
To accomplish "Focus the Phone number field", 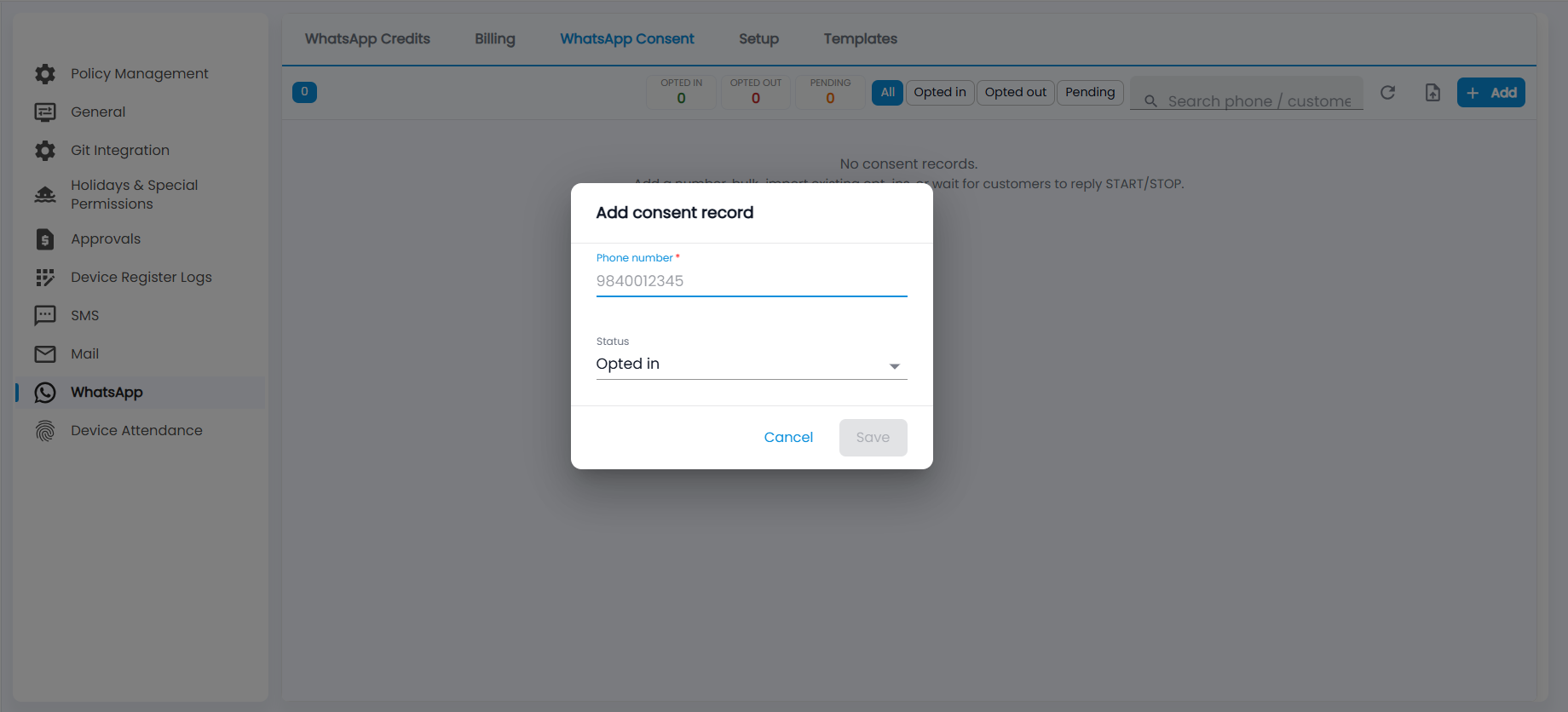I will 752,281.
